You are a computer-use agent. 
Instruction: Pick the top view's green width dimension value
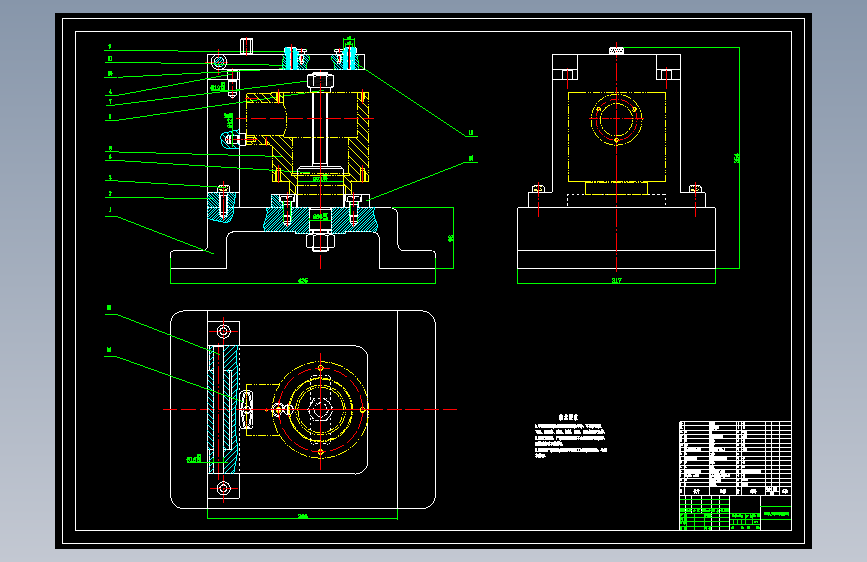click(303, 516)
